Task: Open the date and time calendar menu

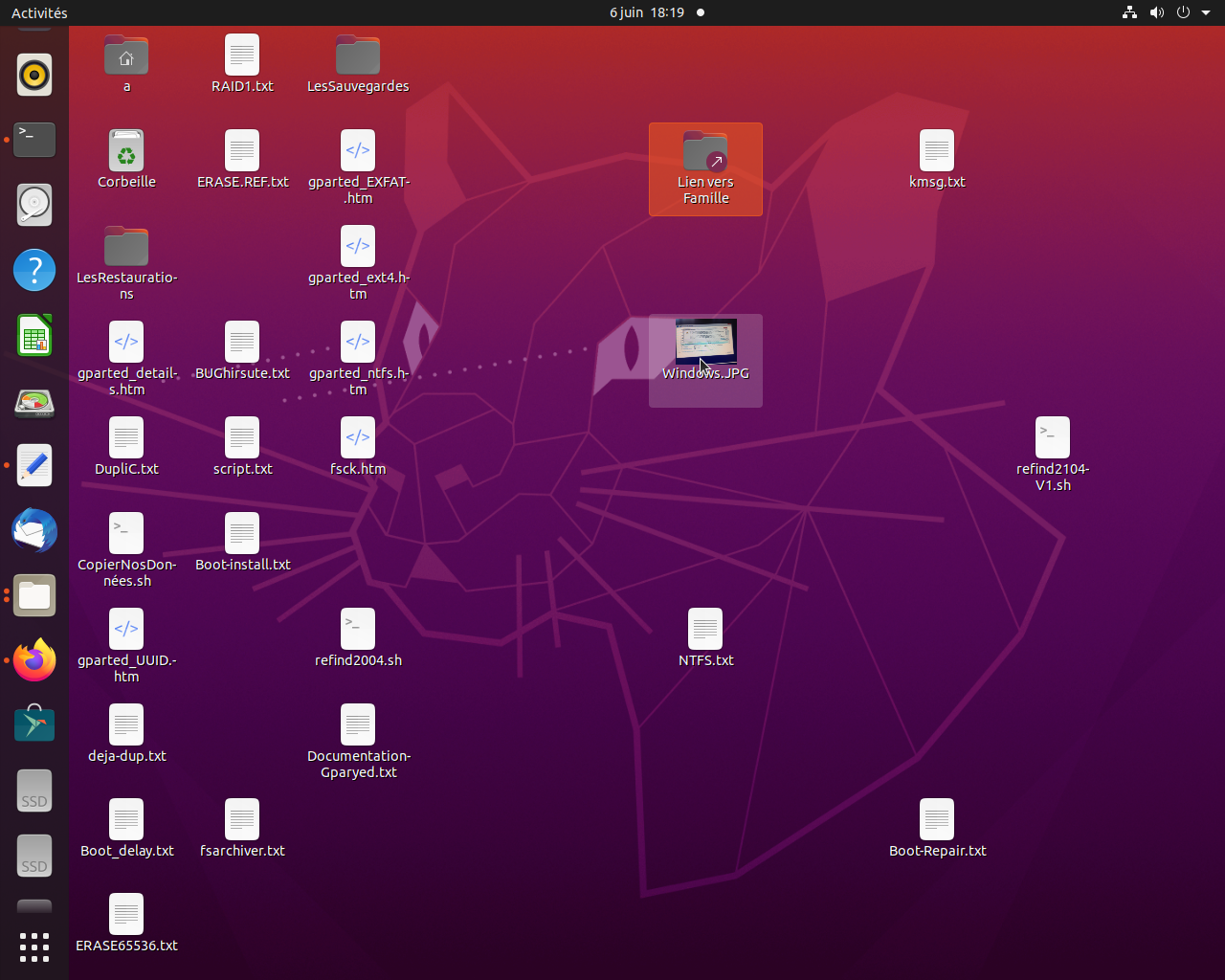Action: 647,12
